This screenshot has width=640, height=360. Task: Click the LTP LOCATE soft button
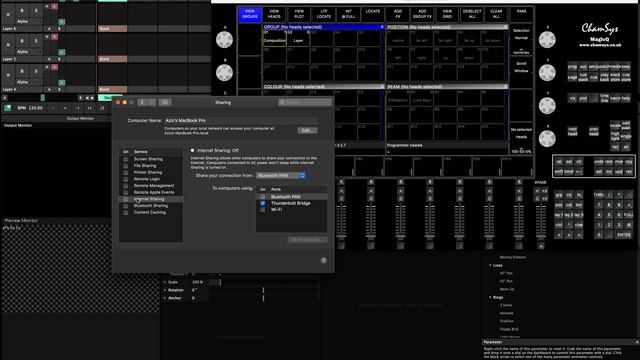324,14
